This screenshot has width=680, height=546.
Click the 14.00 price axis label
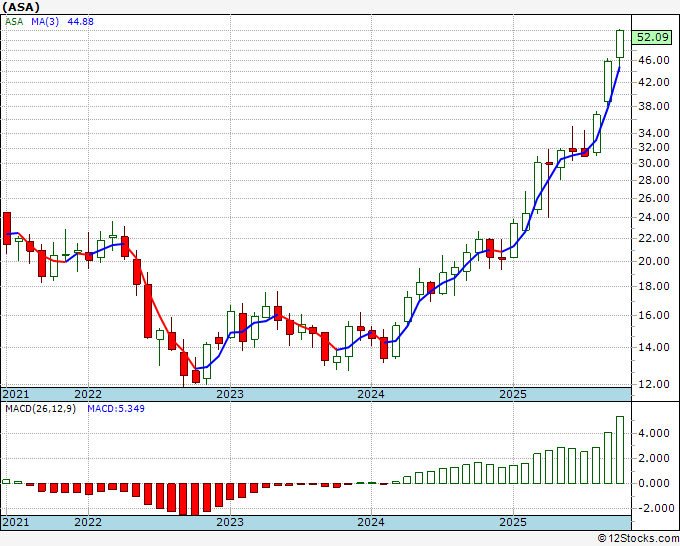pyautogui.click(x=654, y=347)
